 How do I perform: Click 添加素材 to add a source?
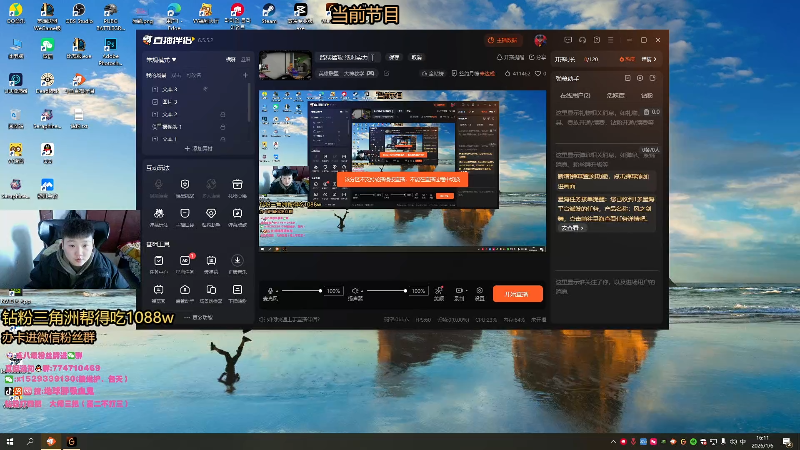pos(198,148)
